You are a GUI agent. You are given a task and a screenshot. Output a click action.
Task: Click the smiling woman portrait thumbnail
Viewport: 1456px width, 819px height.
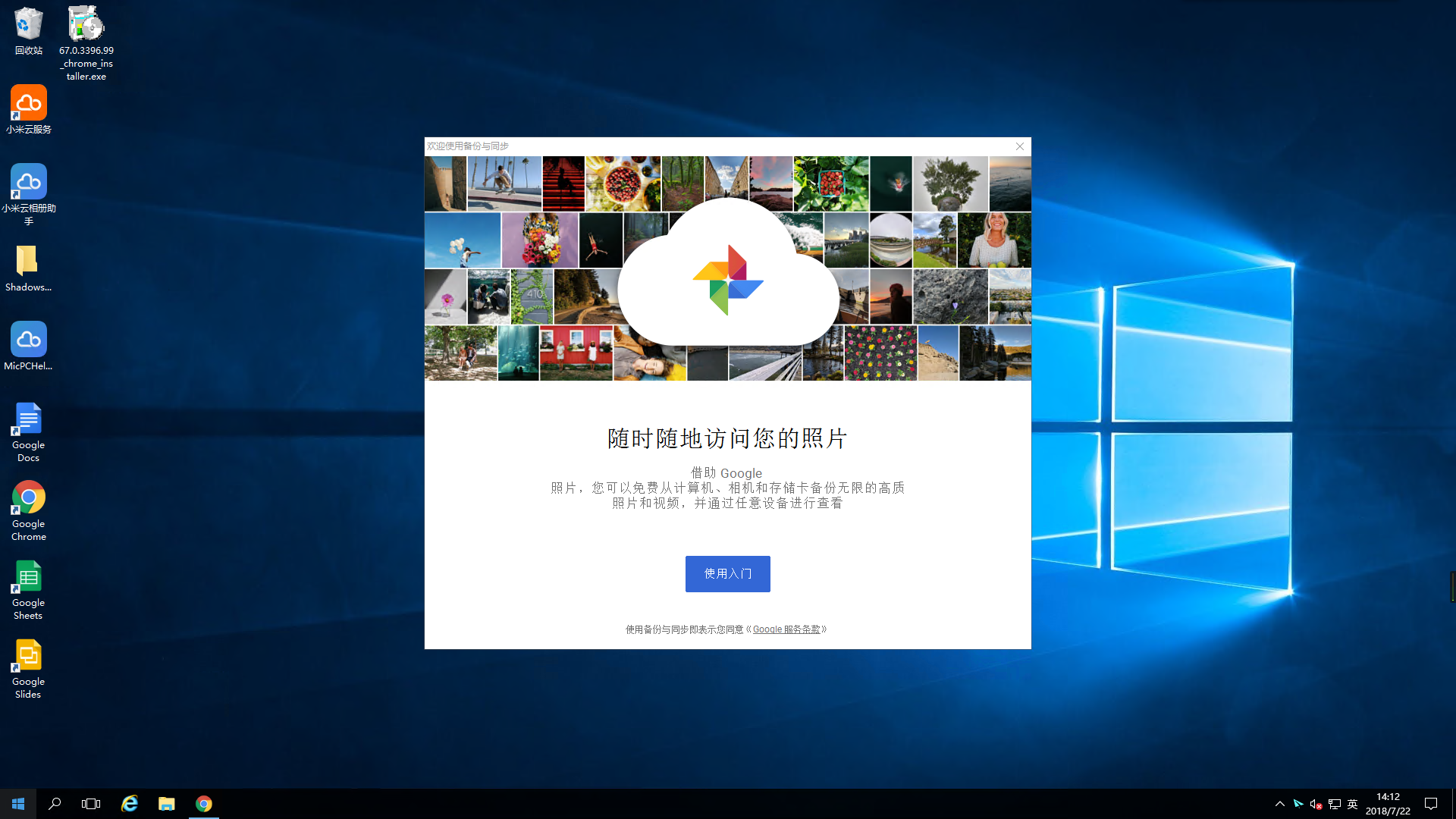[x=994, y=240]
